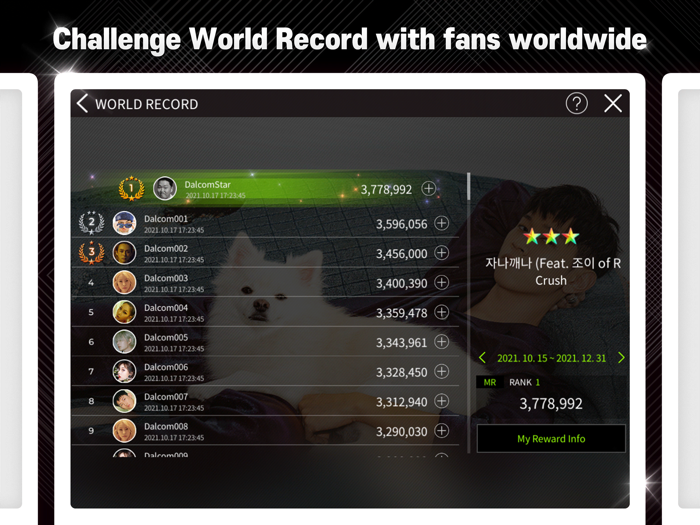Tap plus icon next to Dalcom005's 3,343,961
This screenshot has height=525, width=700.
point(442,342)
